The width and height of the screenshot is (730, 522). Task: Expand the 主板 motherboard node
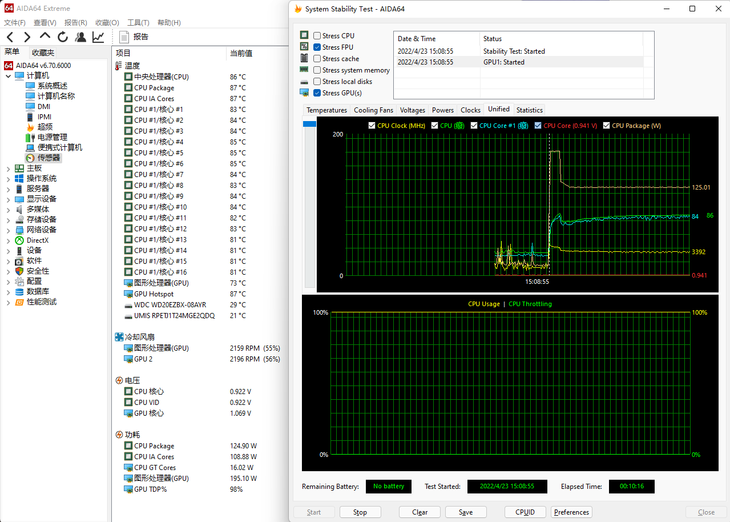point(8,169)
